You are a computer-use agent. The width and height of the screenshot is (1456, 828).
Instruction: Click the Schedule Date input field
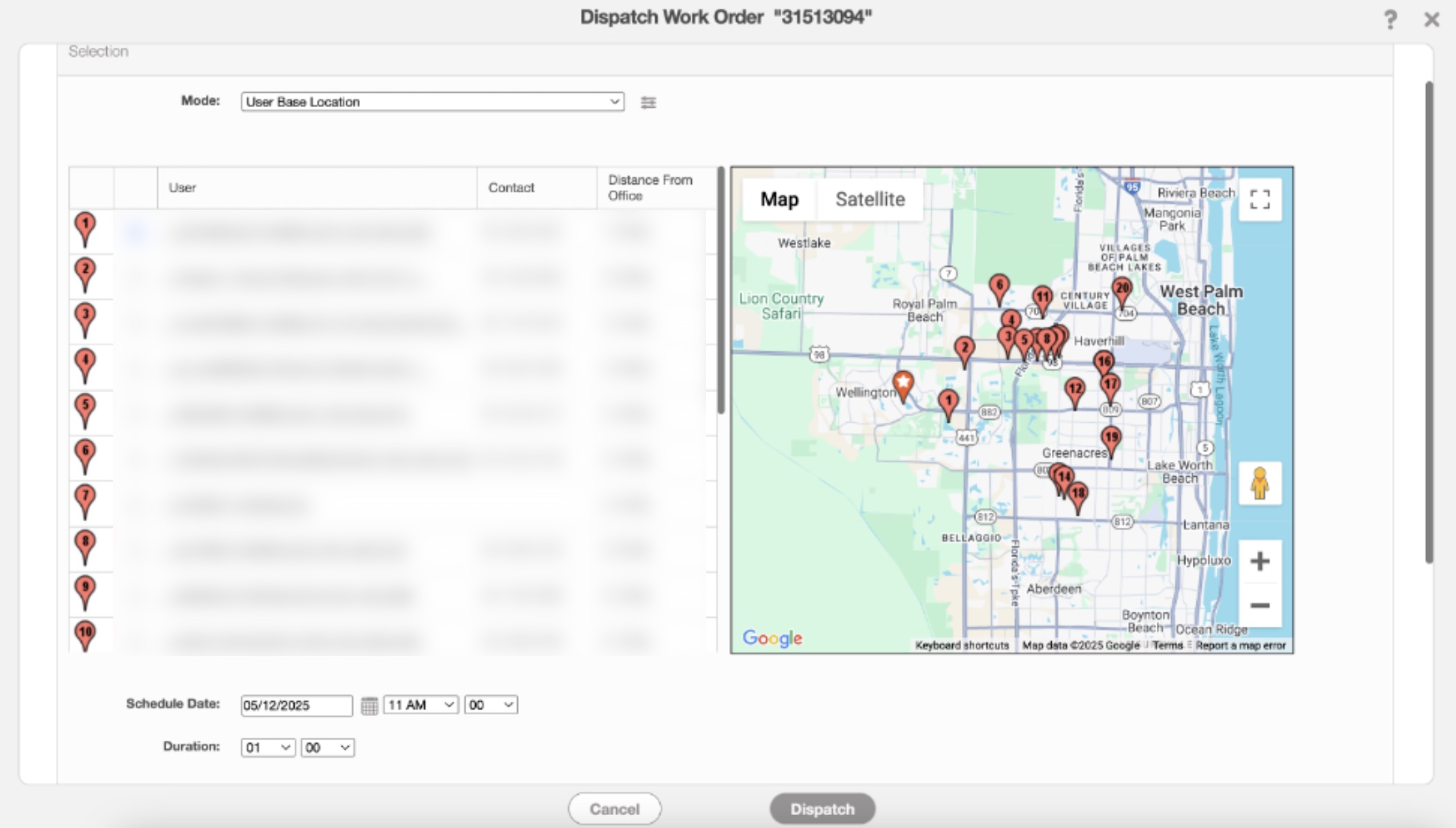pyautogui.click(x=296, y=705)
